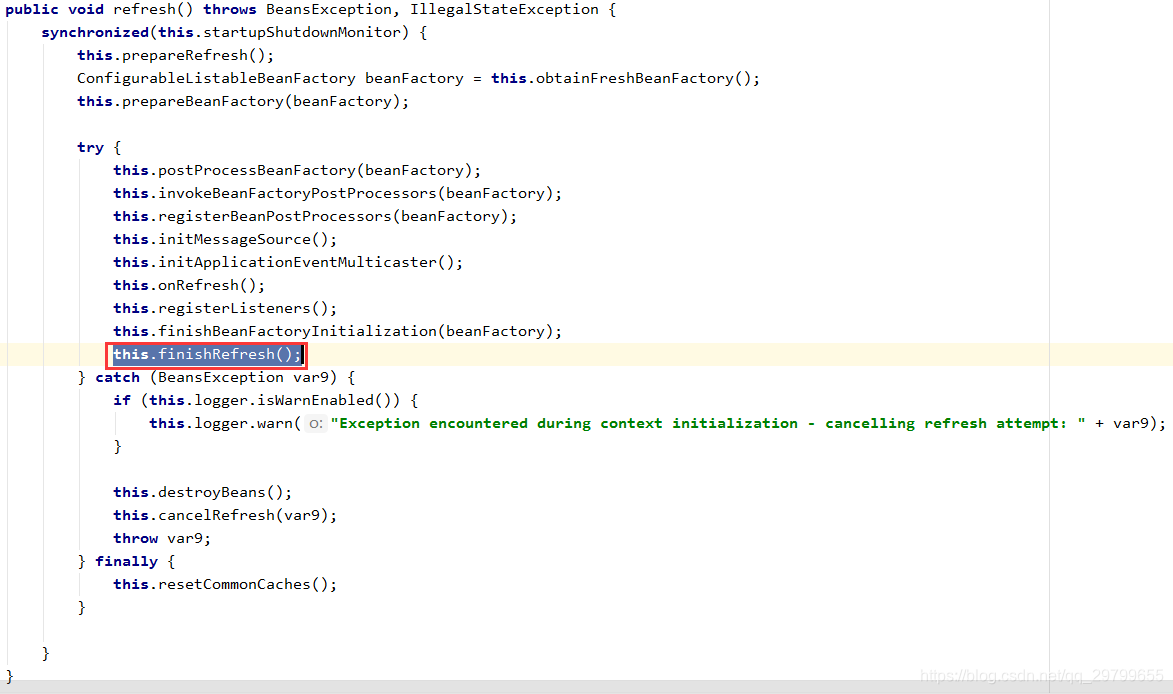Click the initApplicationEventMulticaster() call
Viewport: 1173px width, 694px height.
(288, 262)
